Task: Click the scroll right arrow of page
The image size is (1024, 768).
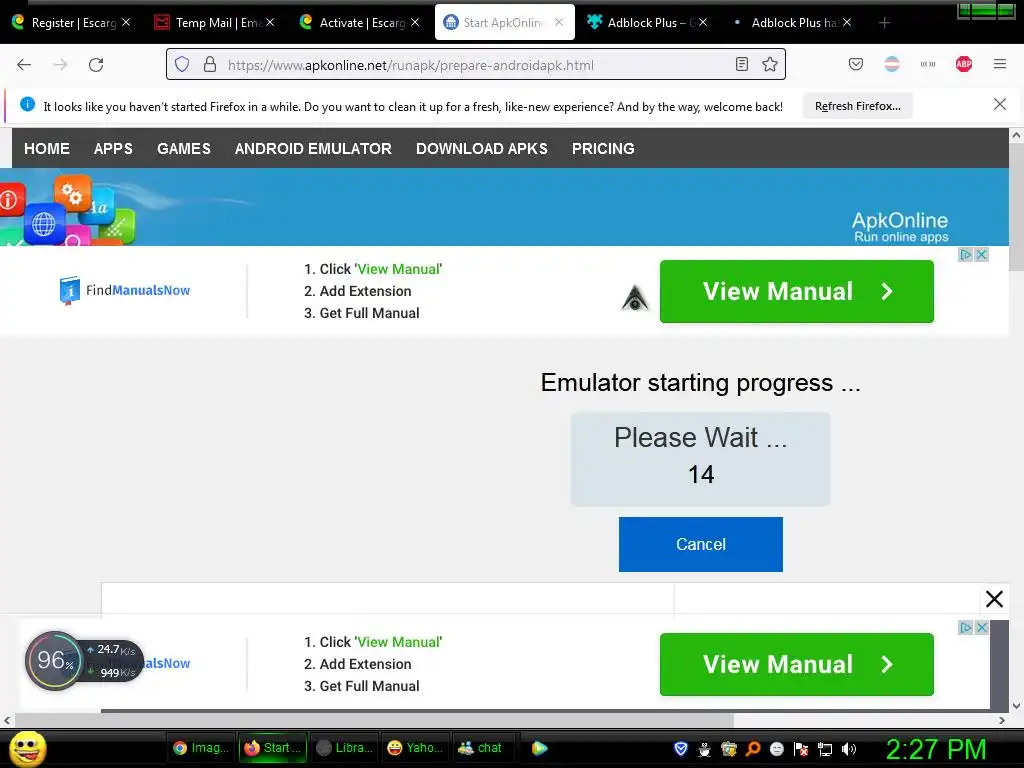Action: (x=1002, y=720)
